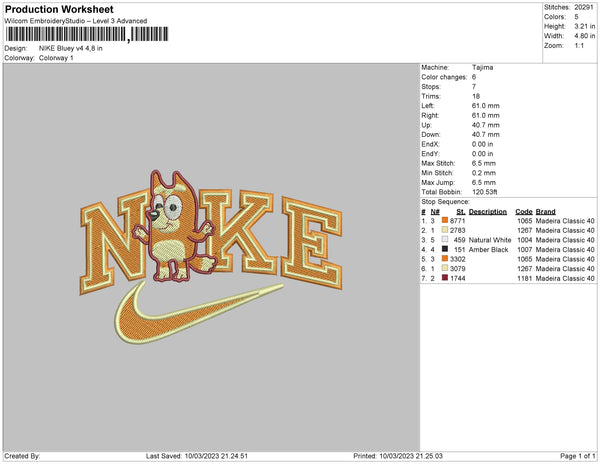Click the 'Last Saved: 10/03/2023 21.24.51' footer text
The image size is (600, 464).
tap(197, 456)
